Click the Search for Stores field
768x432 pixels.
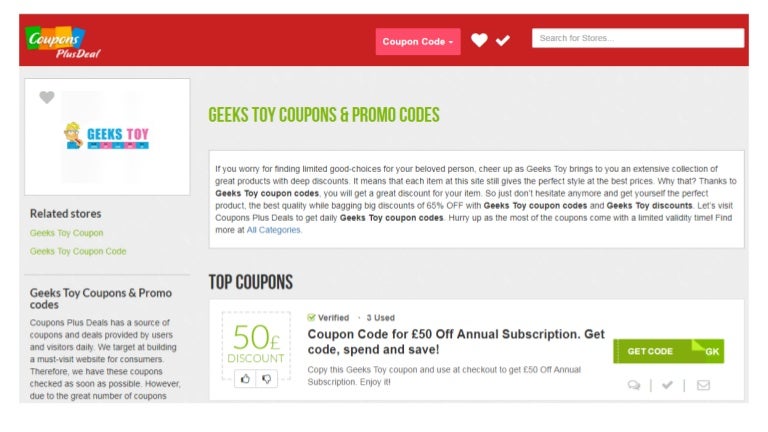tap(638, 38)
